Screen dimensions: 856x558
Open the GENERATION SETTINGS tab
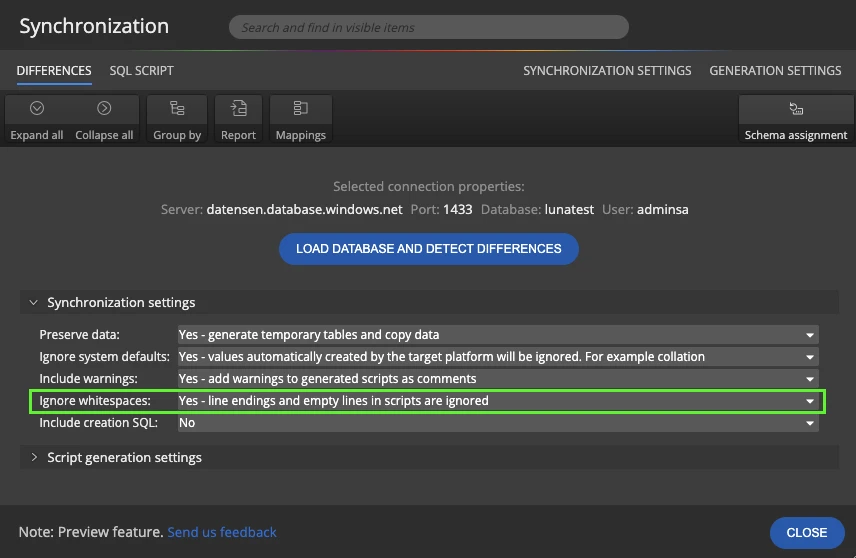pyautogui.click(x=775, y=71)
